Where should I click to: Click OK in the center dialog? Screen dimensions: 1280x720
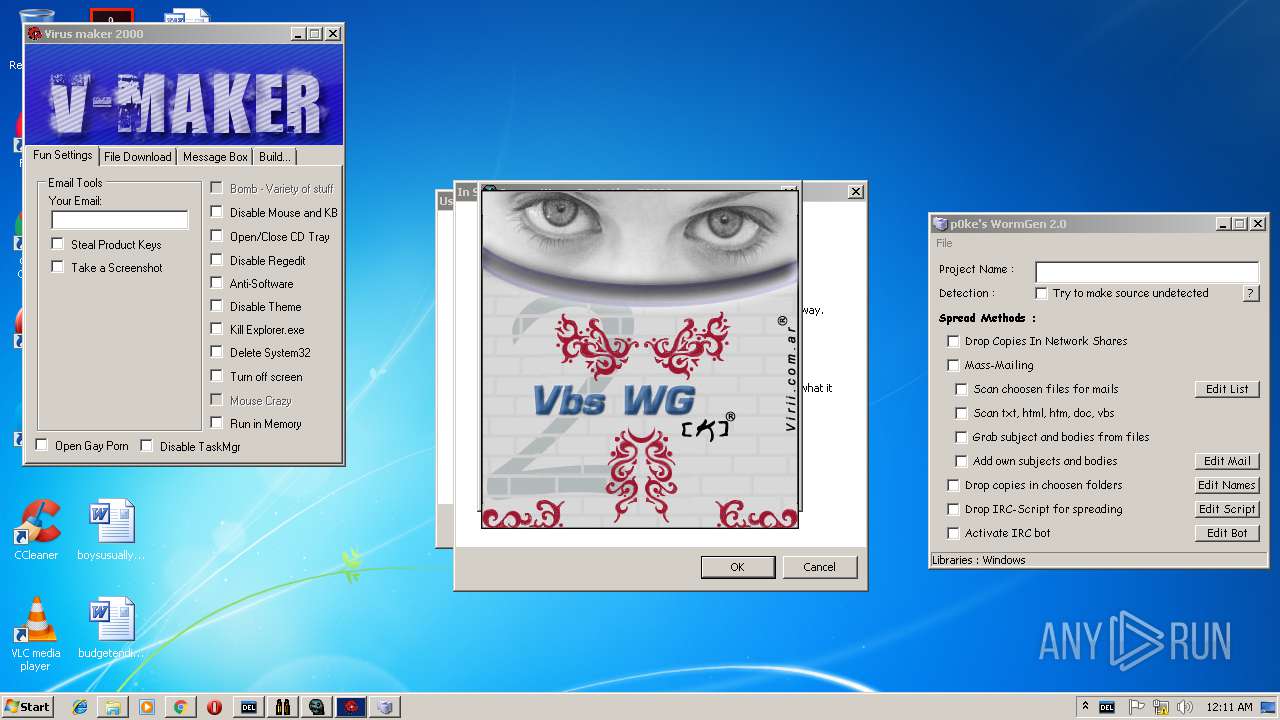(x=737, y=567)
